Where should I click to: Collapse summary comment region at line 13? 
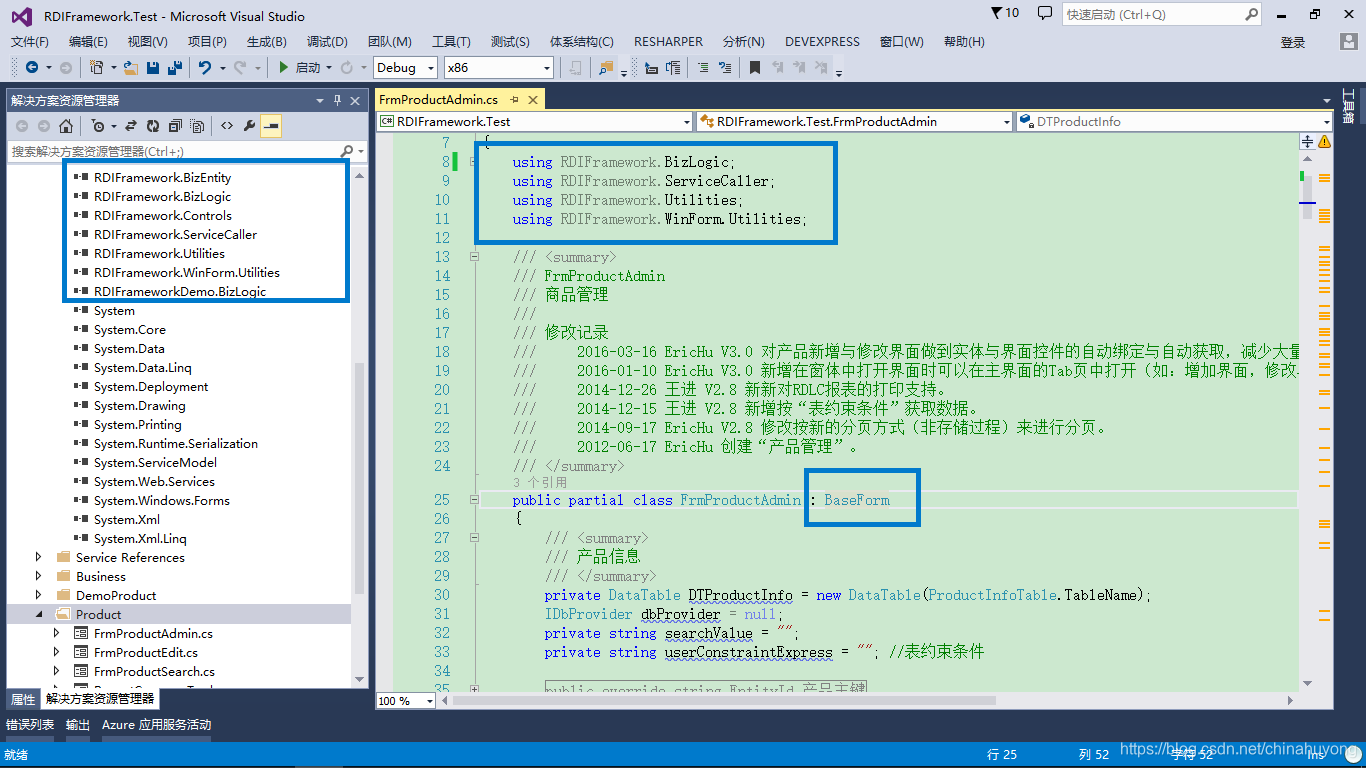474,257
